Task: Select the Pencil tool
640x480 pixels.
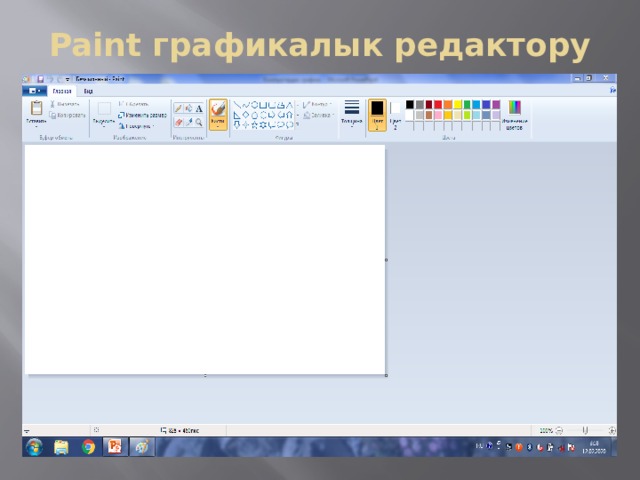Action: coord(178,108)
